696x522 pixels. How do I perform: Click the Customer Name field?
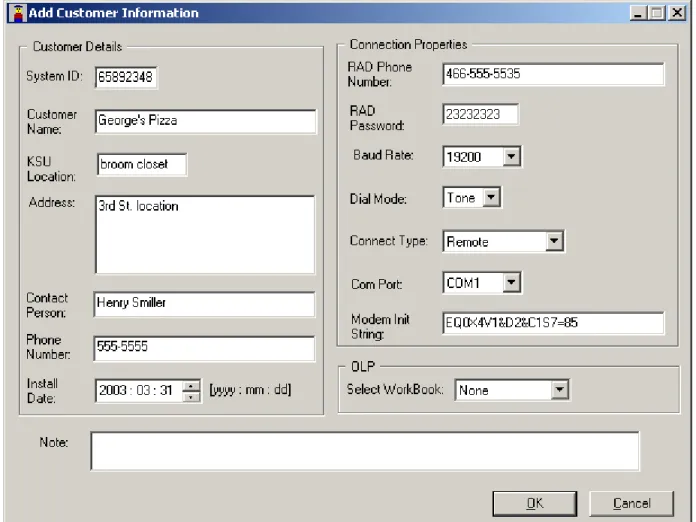point(206,121)
